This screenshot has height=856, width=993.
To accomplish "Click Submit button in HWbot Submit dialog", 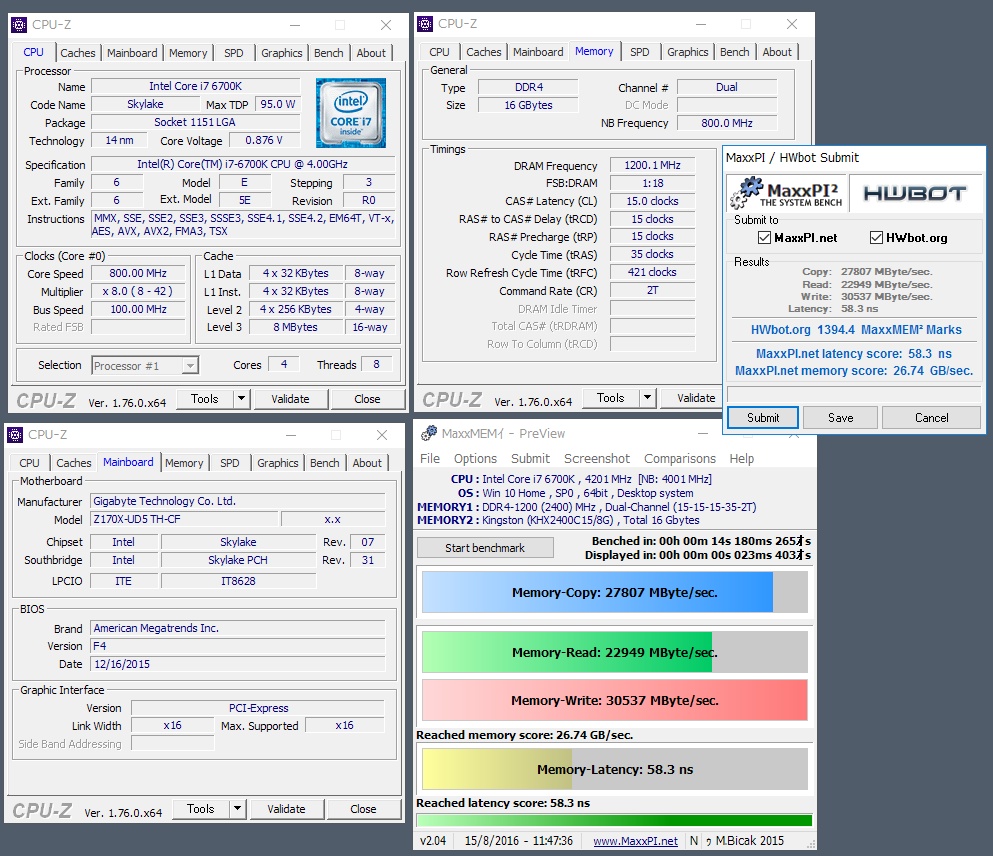I will 762,418.
